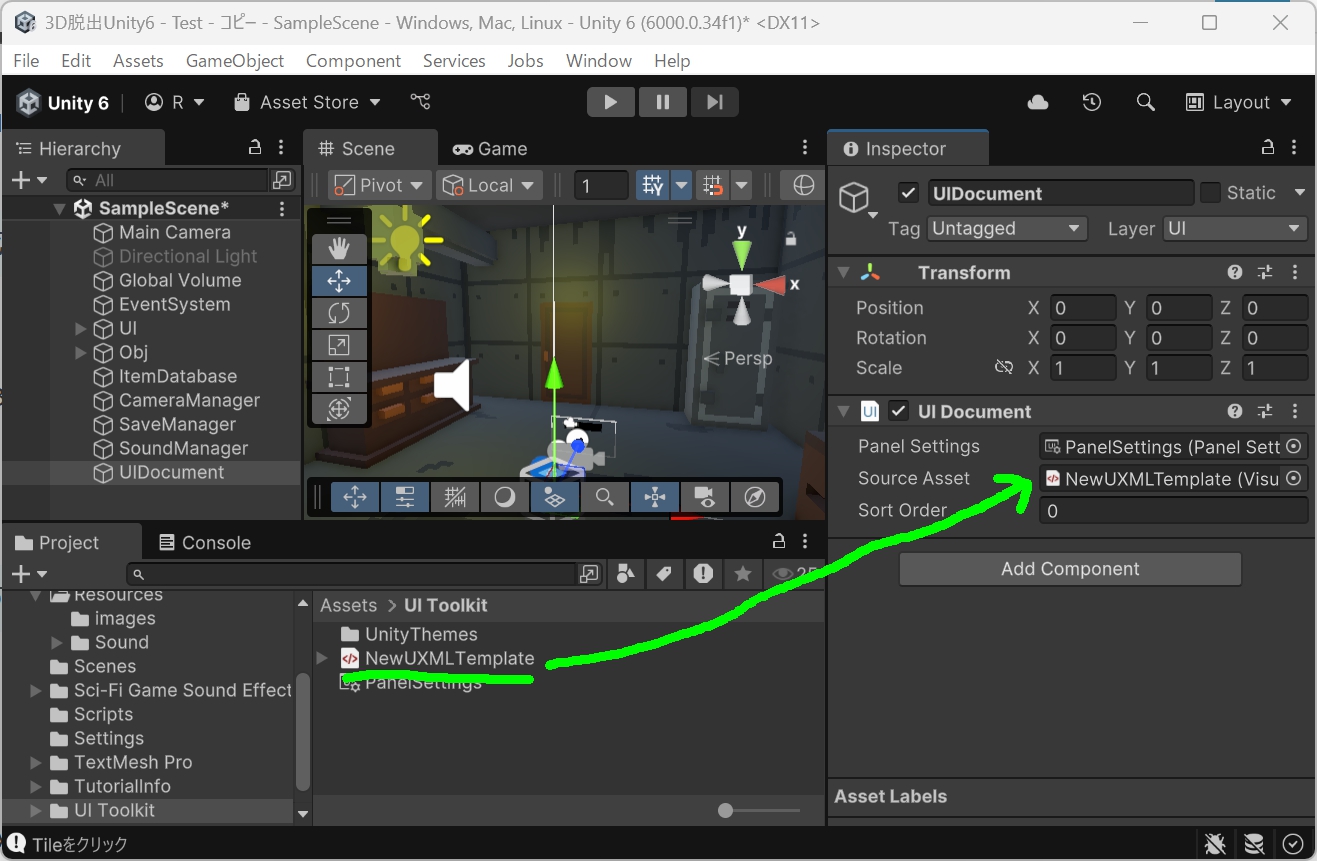This screenshot has width=1317, height=861.
Task: Click the Step frame button next to Pause
Action: [714, 101]
